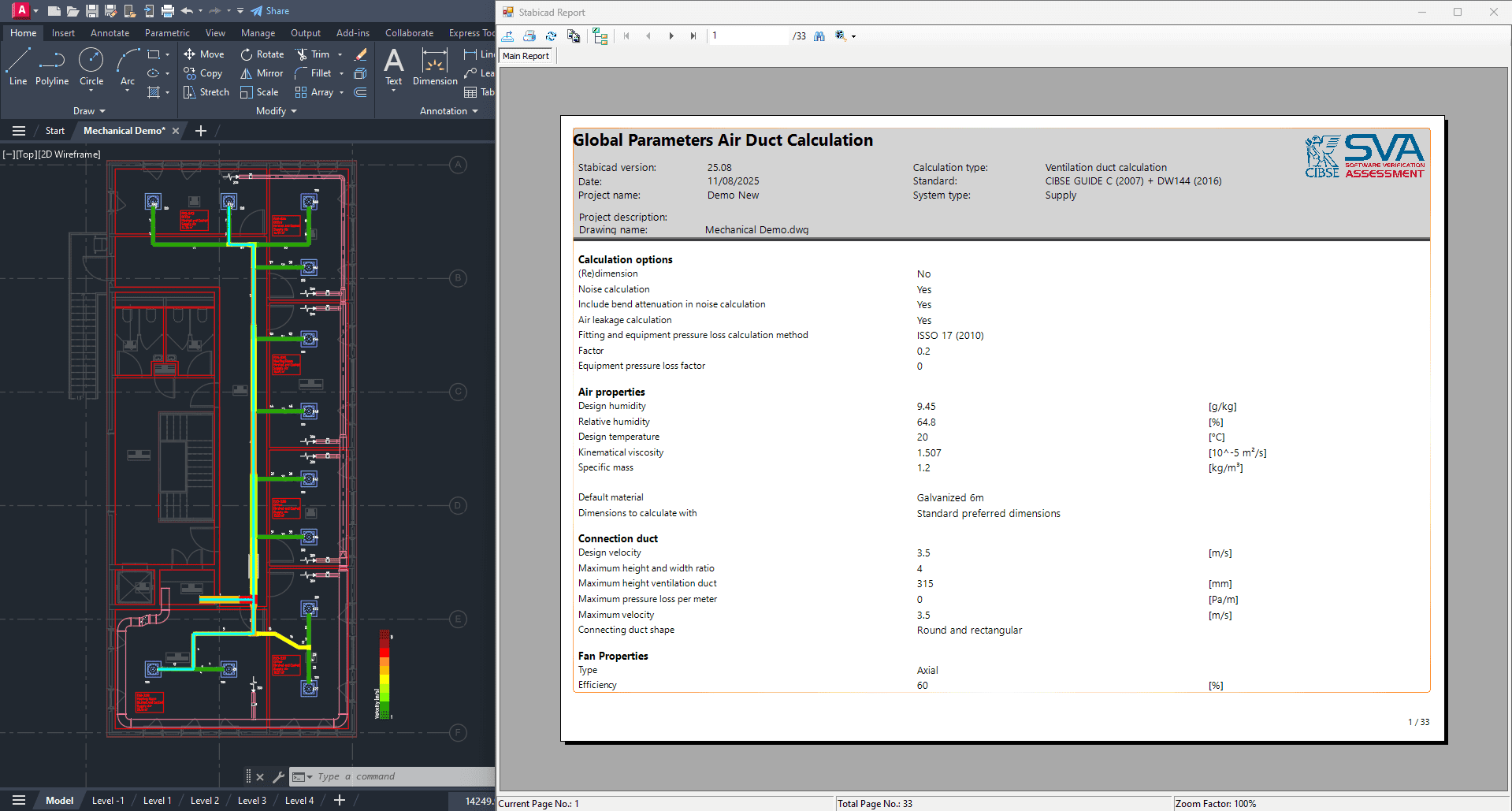Select the Polyline draw tool
Viewport: 1512px width, 811px height.
(51, 66)
